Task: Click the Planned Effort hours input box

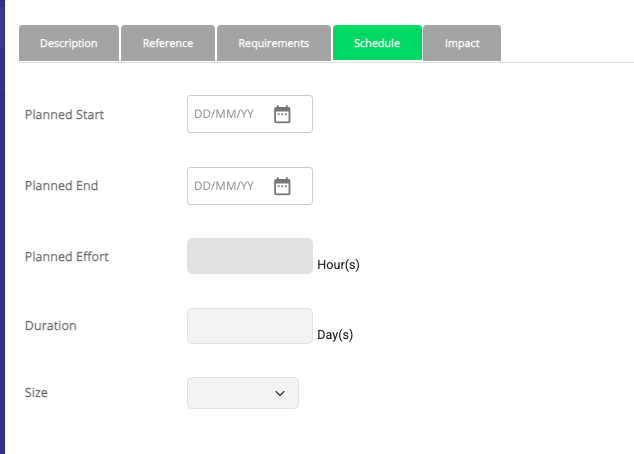Action: (x=250, y=256)
